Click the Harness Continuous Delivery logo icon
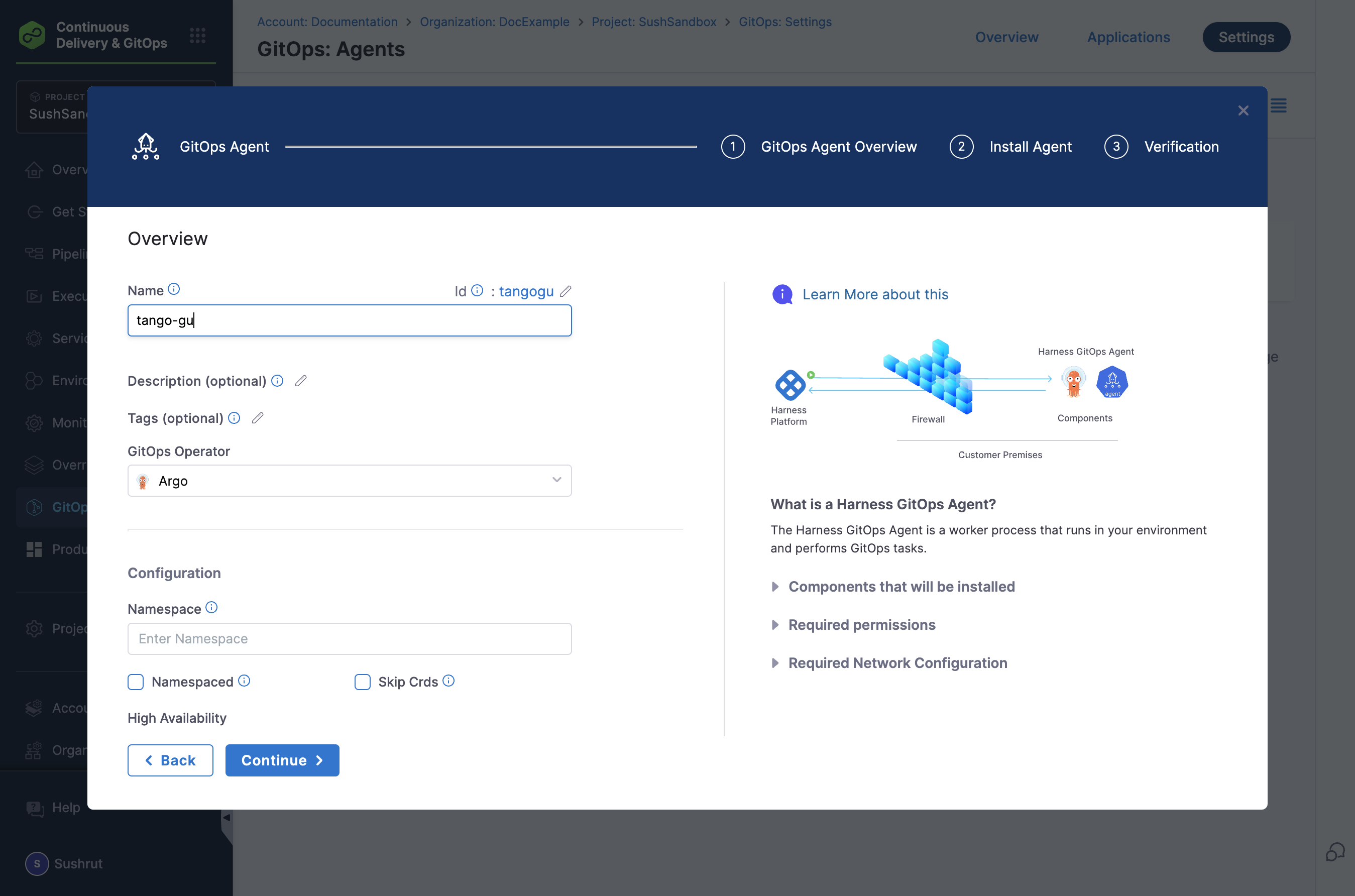 tap(32, 35)
